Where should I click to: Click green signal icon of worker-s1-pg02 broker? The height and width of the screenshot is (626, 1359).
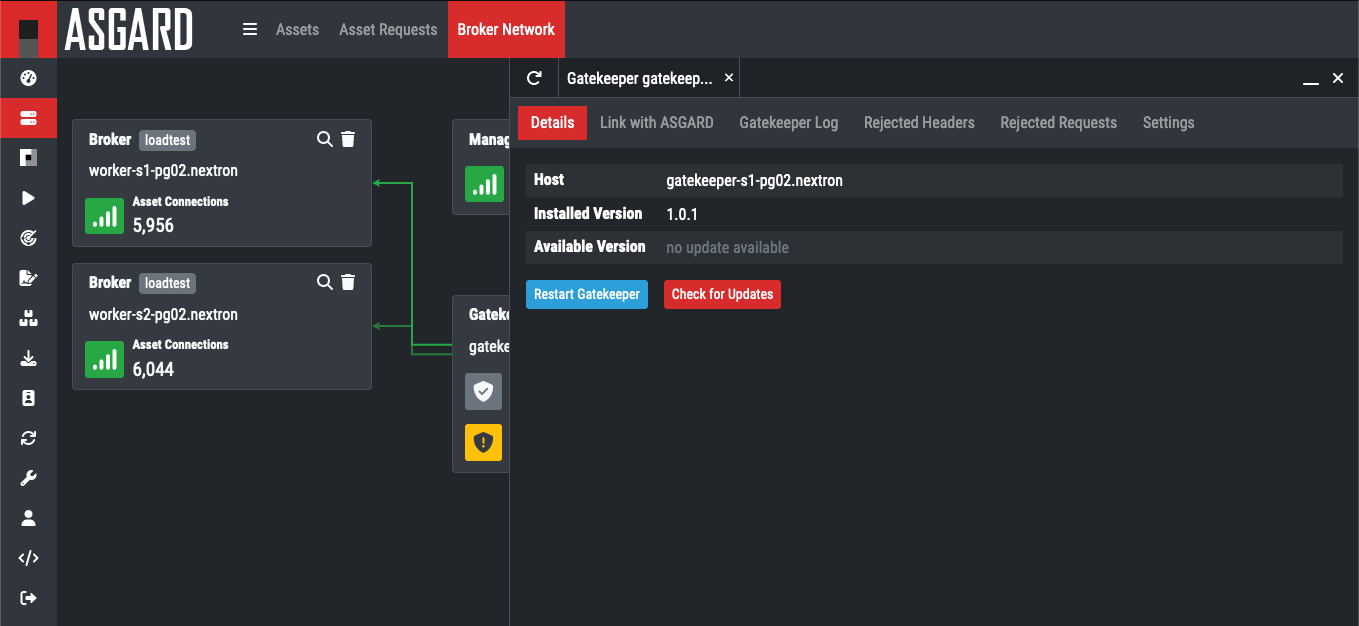(104, 216)
